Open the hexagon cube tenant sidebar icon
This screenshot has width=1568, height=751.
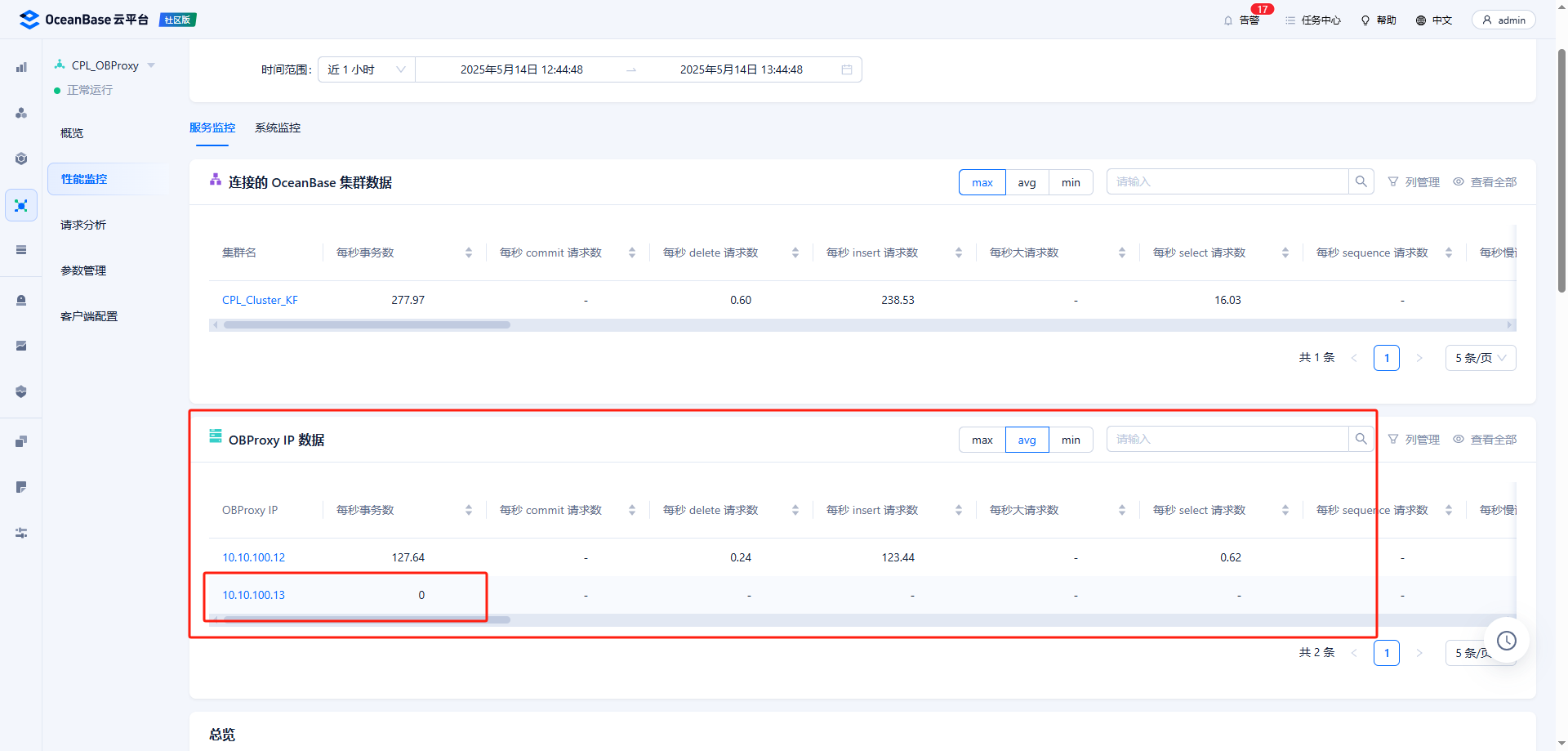click(x=21, y=159)
